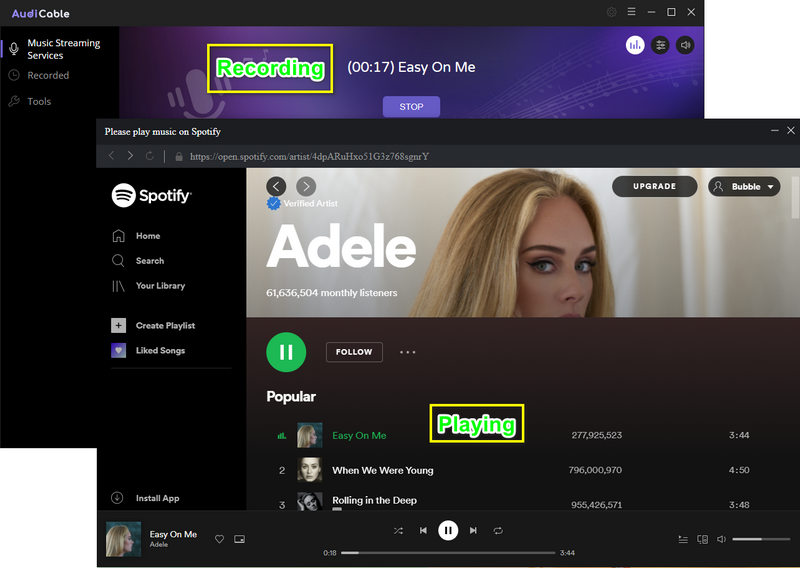The width and height of the screenshot is (800, 568).
Task: Follow Adele with the FOLLOW button
Action: pyautogui.click(x=354, y=352)
